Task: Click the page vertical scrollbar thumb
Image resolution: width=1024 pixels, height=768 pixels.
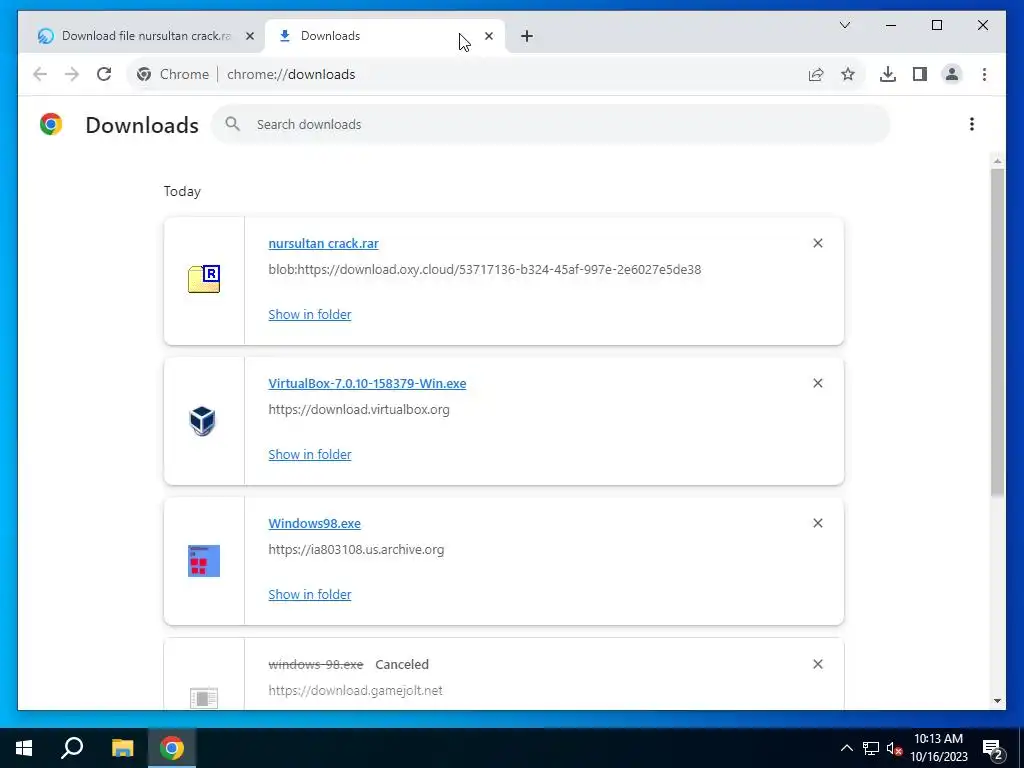Action: pos(997,332)
